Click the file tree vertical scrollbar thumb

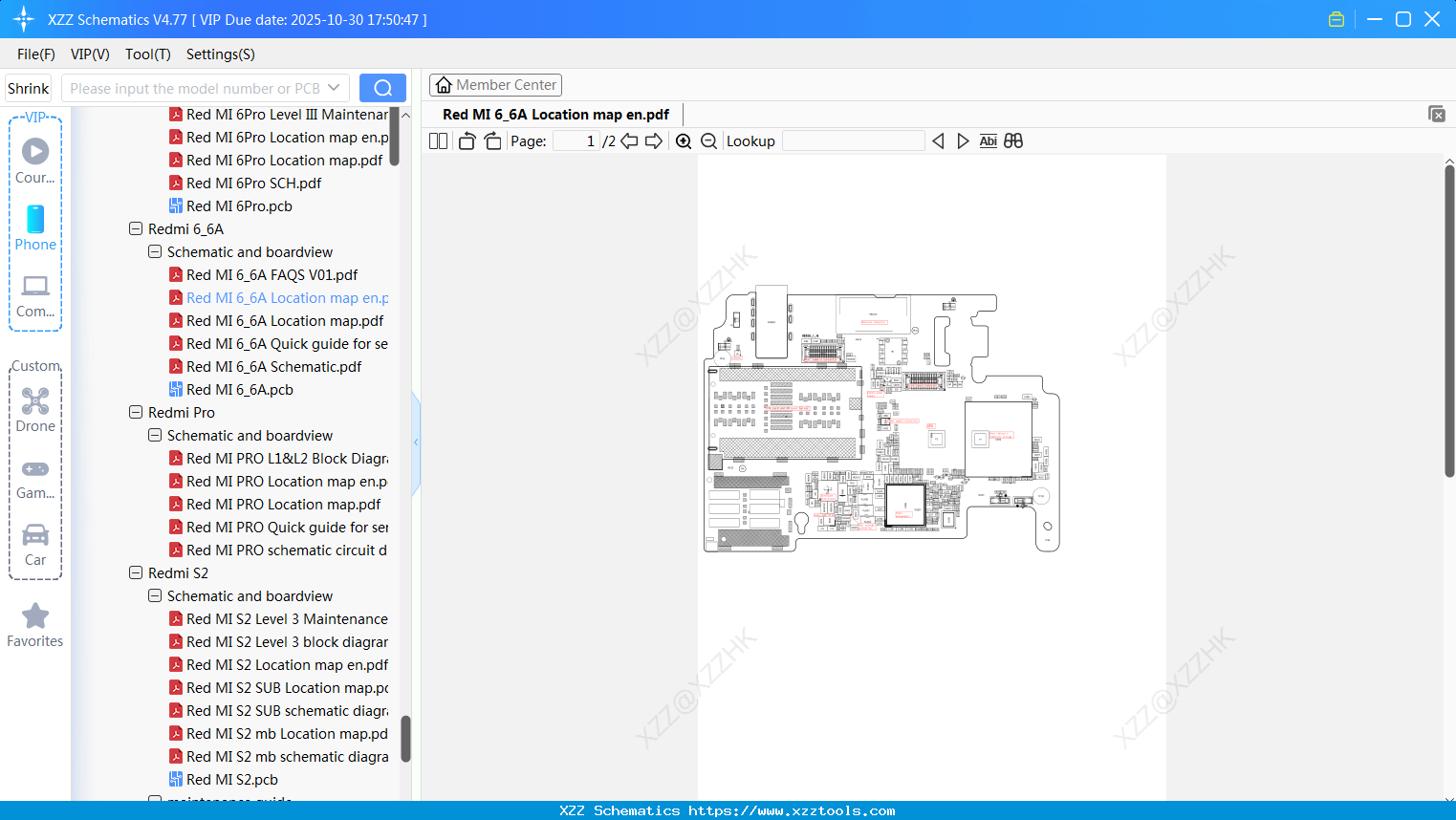[405, 739]
